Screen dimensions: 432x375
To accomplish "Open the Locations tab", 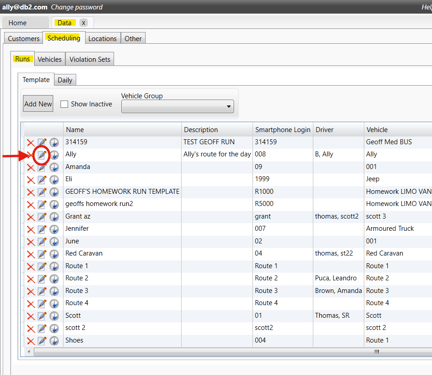I will pos(102,39).
